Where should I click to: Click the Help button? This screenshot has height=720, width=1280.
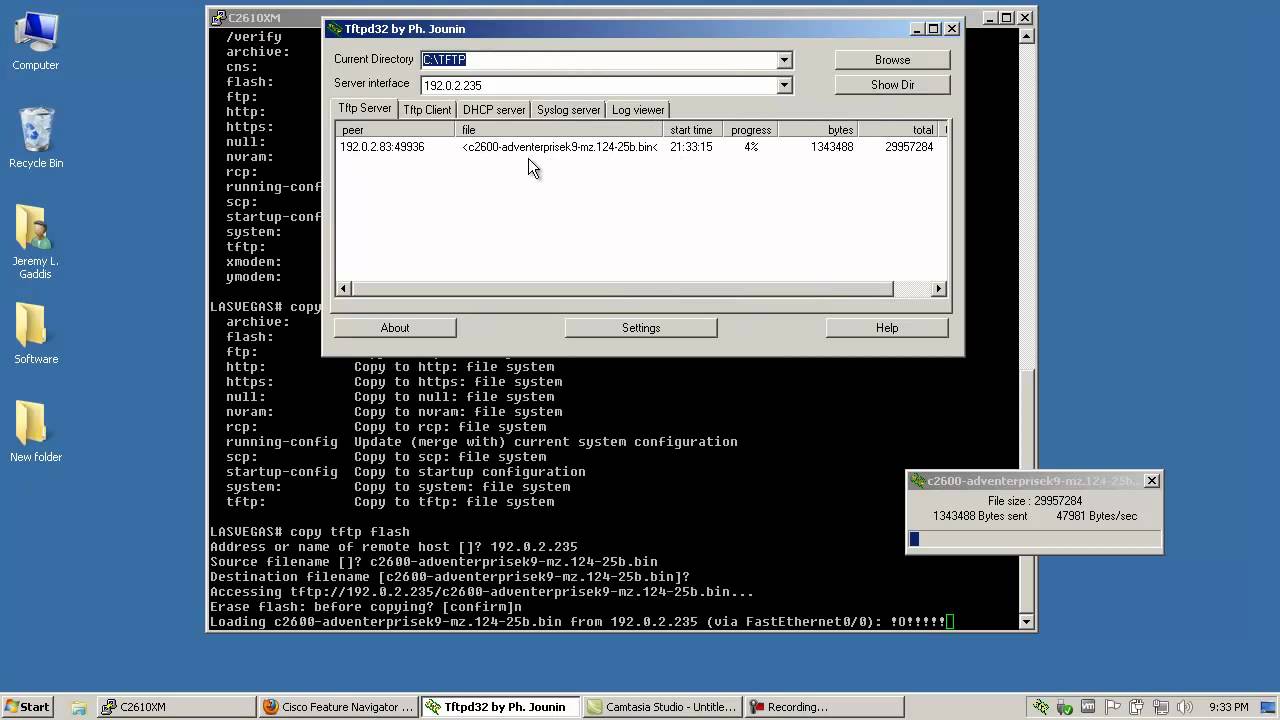[887, 328]
